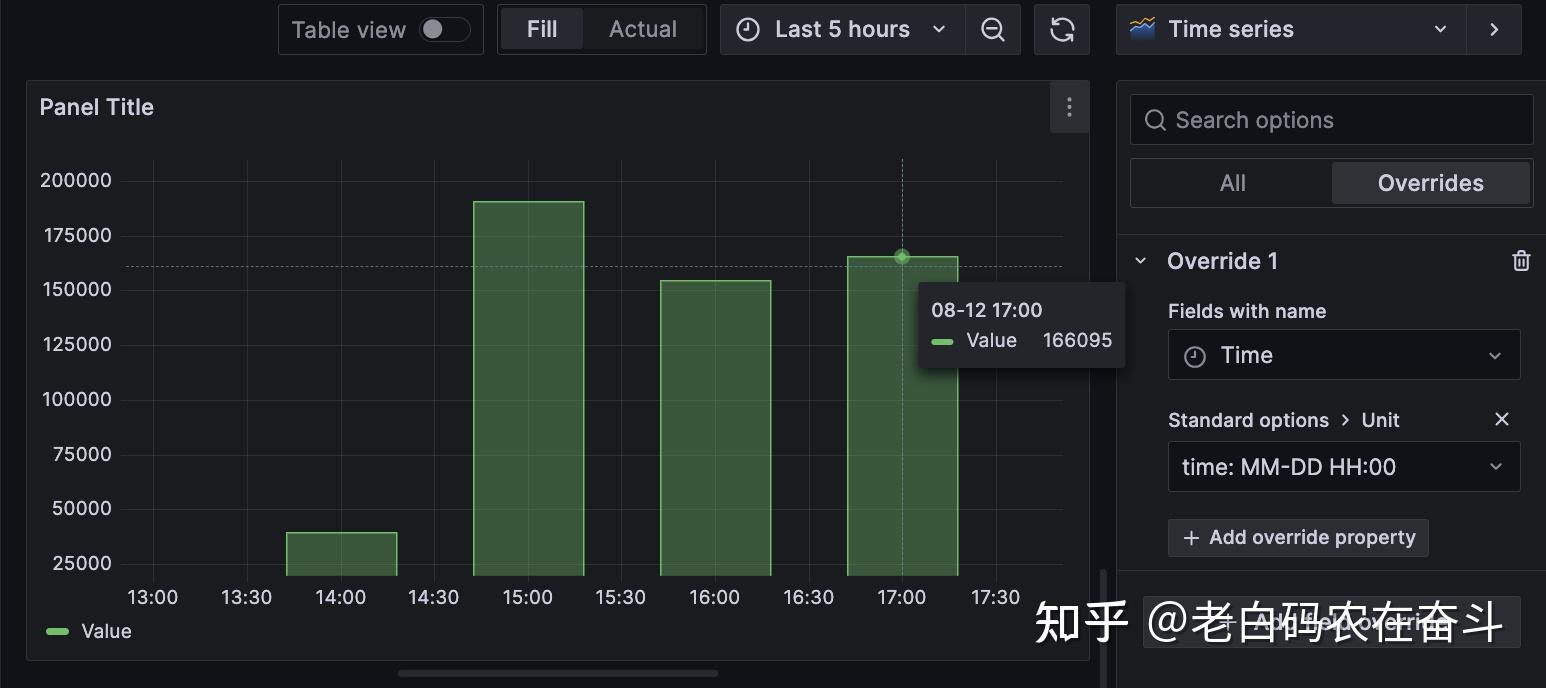Open the Fields with name Time dropdown

(1343, 355)
